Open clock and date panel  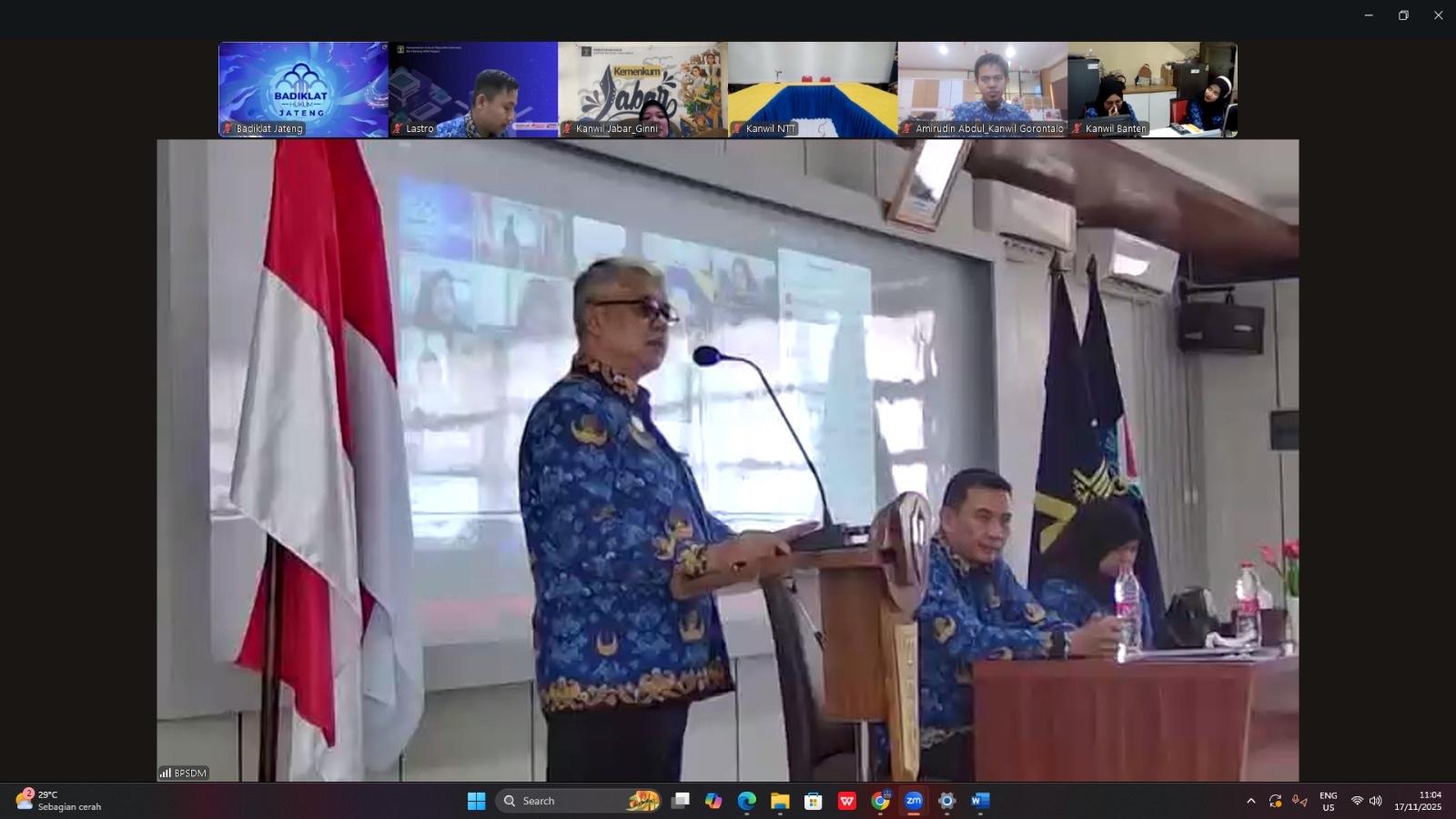(1418, 801)
